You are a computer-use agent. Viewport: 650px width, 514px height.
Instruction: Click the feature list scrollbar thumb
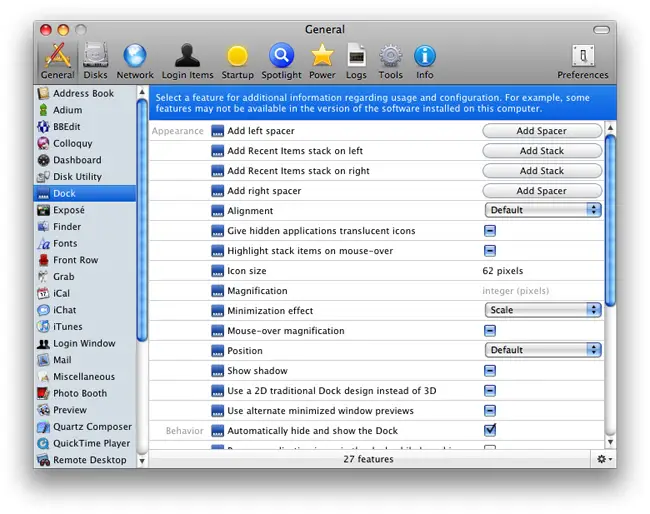click(610, 221)
